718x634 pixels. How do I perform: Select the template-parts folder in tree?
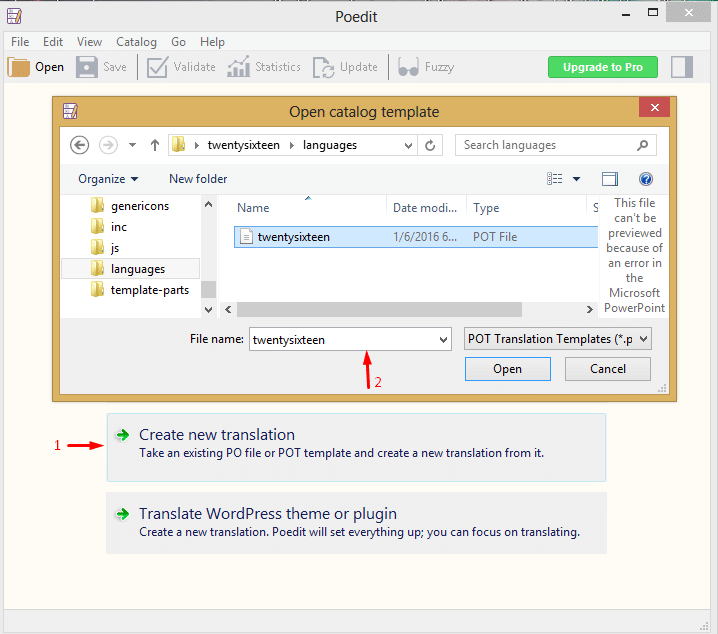pos(150,290)
